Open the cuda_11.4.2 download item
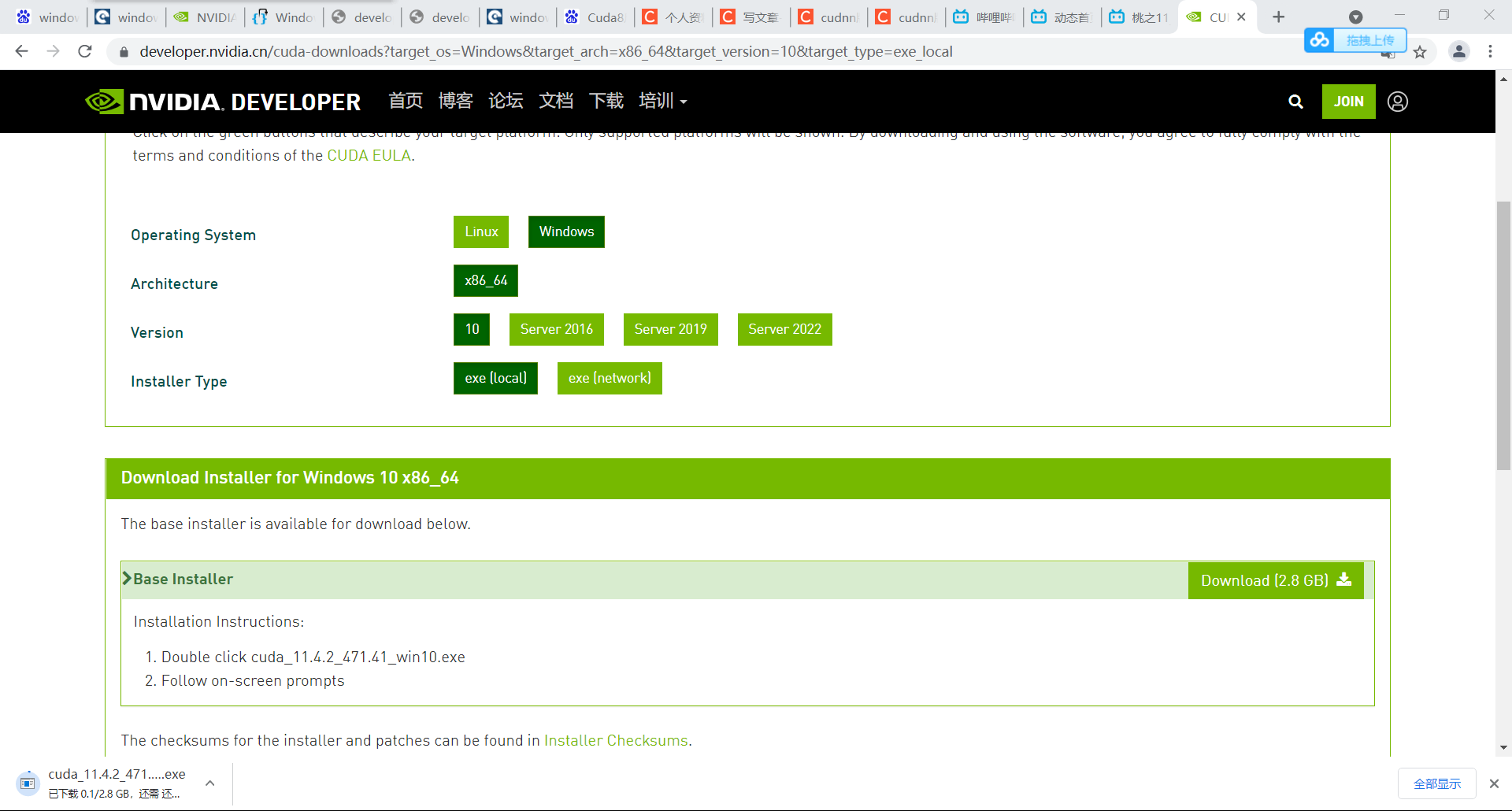1512x811 pixels. click(102, 783)
